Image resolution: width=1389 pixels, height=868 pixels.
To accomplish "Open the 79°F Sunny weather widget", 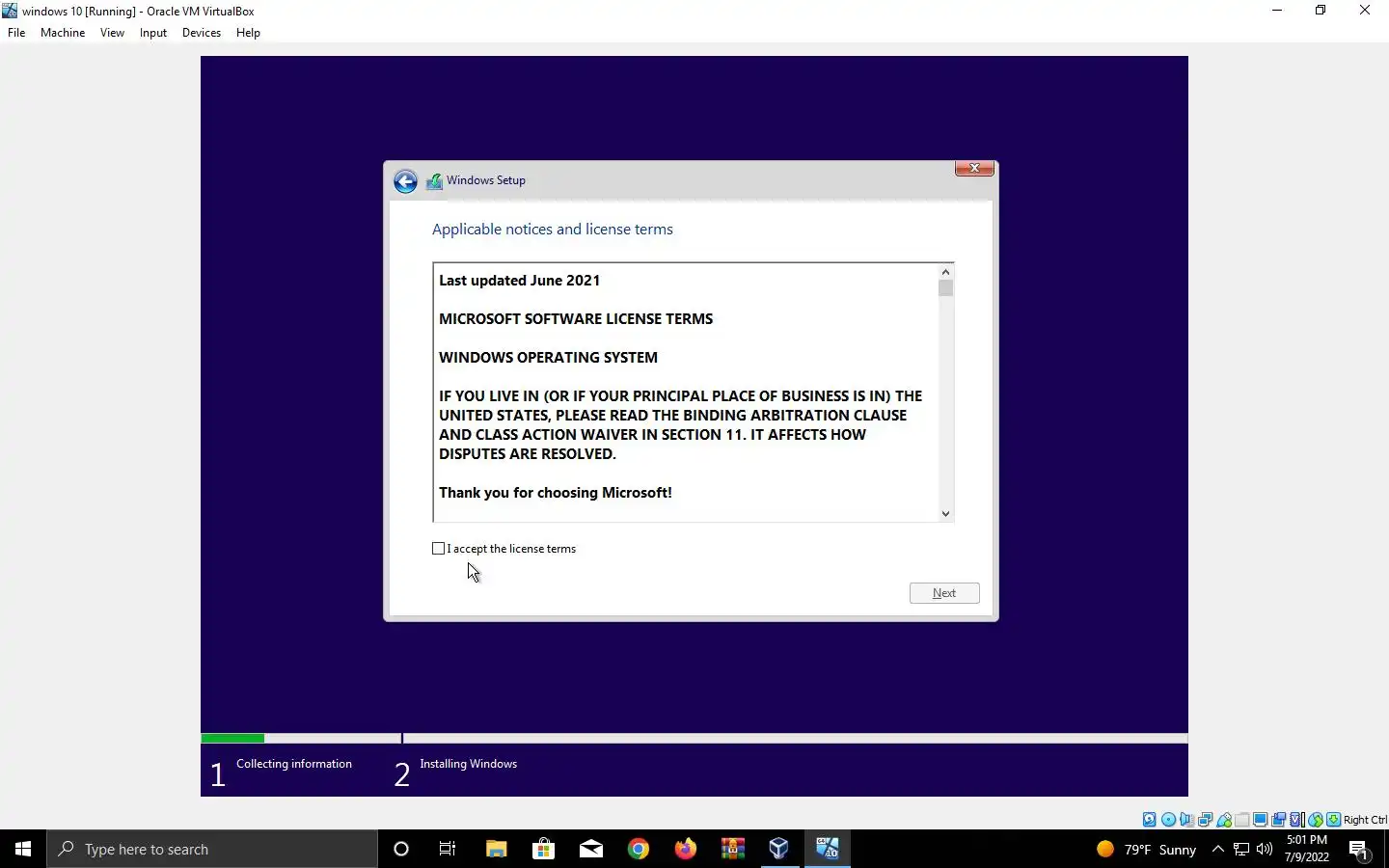I will pyautogui.click(x=1147, y=849).
